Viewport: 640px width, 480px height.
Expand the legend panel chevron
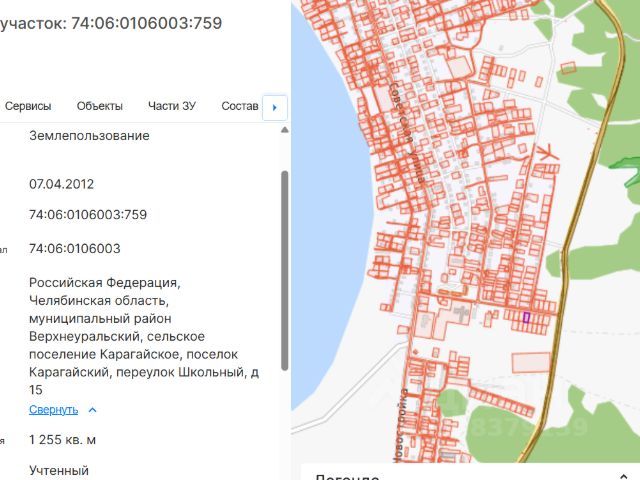[623, 476]
